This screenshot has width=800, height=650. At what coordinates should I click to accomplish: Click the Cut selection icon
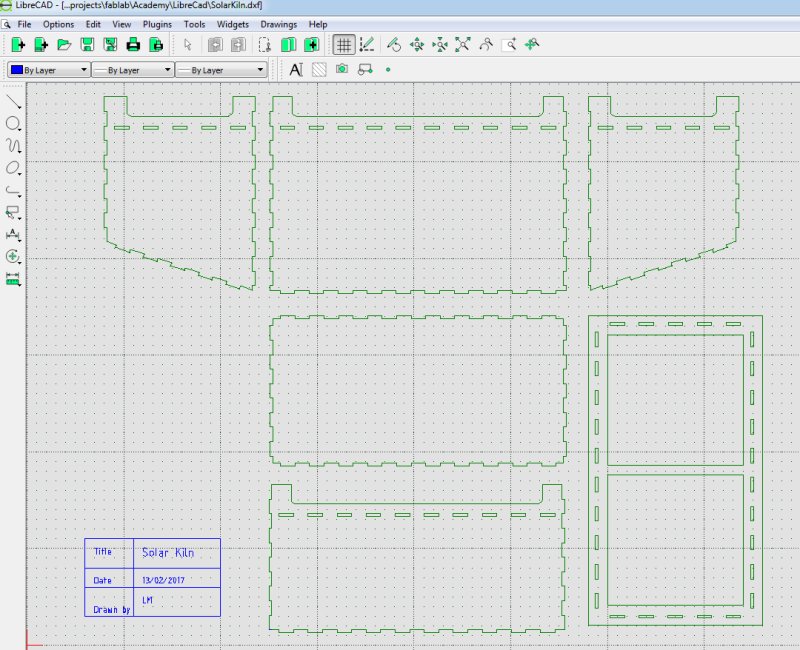pos(264,45)
